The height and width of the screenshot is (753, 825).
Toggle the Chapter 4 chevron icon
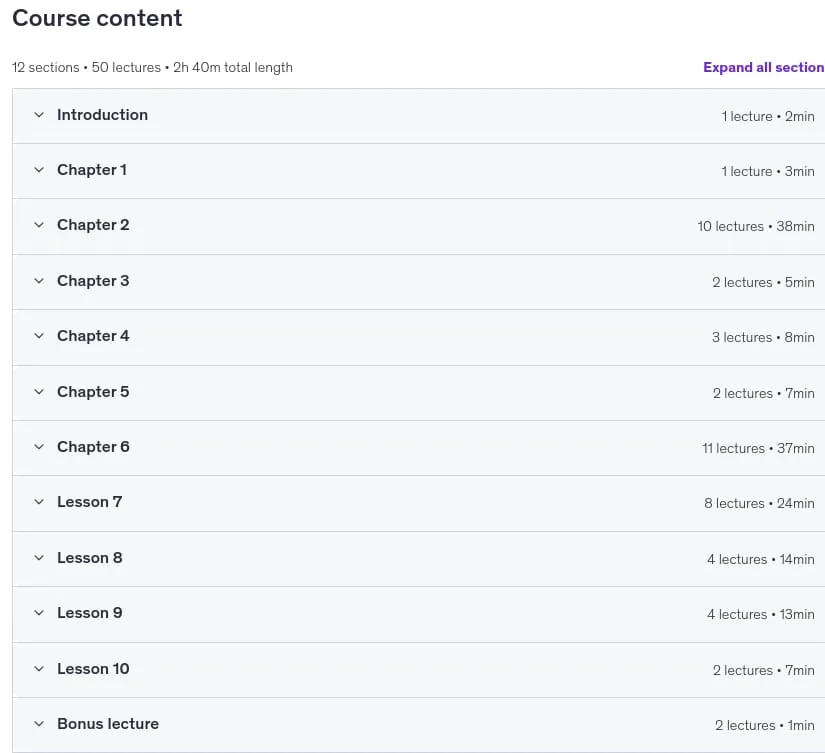tap(39, 336)
